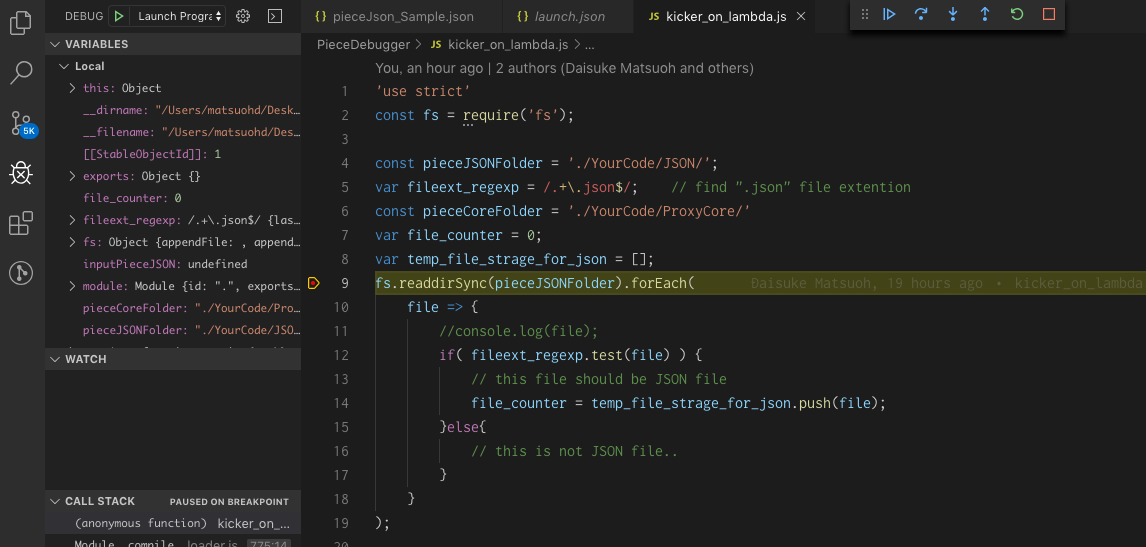Open the Launch Program configuration dropdown
Viewport: 1146px width, 547px height.
(x=179, y=16)
